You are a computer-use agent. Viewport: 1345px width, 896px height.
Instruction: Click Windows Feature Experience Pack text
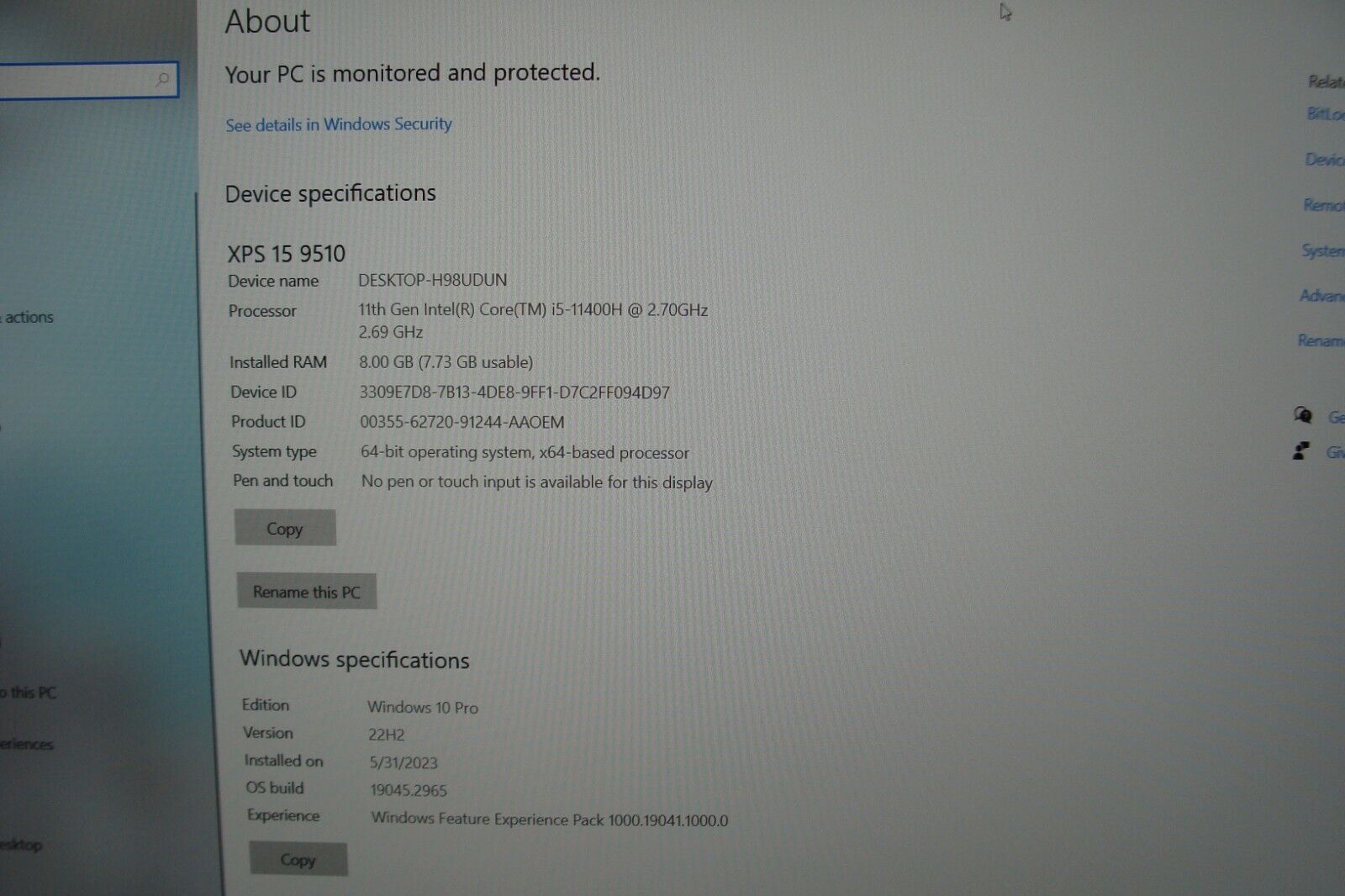550,820
